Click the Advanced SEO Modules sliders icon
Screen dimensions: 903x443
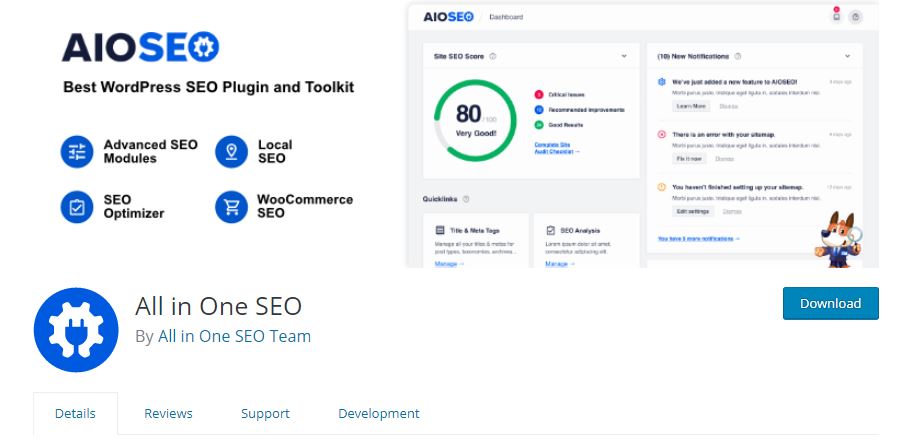click(x=77, y=152)
